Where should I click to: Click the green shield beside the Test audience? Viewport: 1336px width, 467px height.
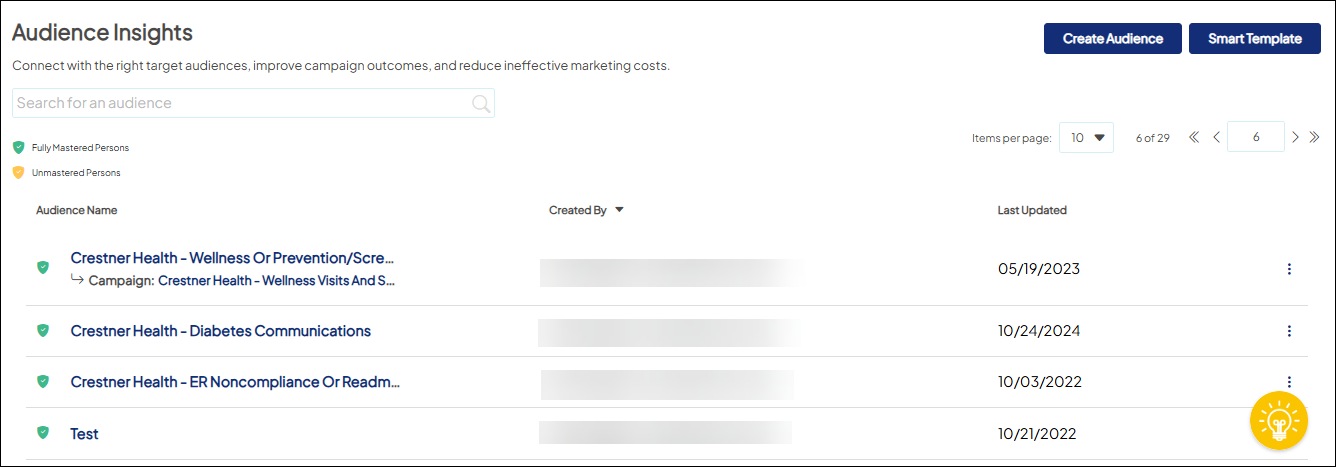pyautogui.click(x=43, y=433)
